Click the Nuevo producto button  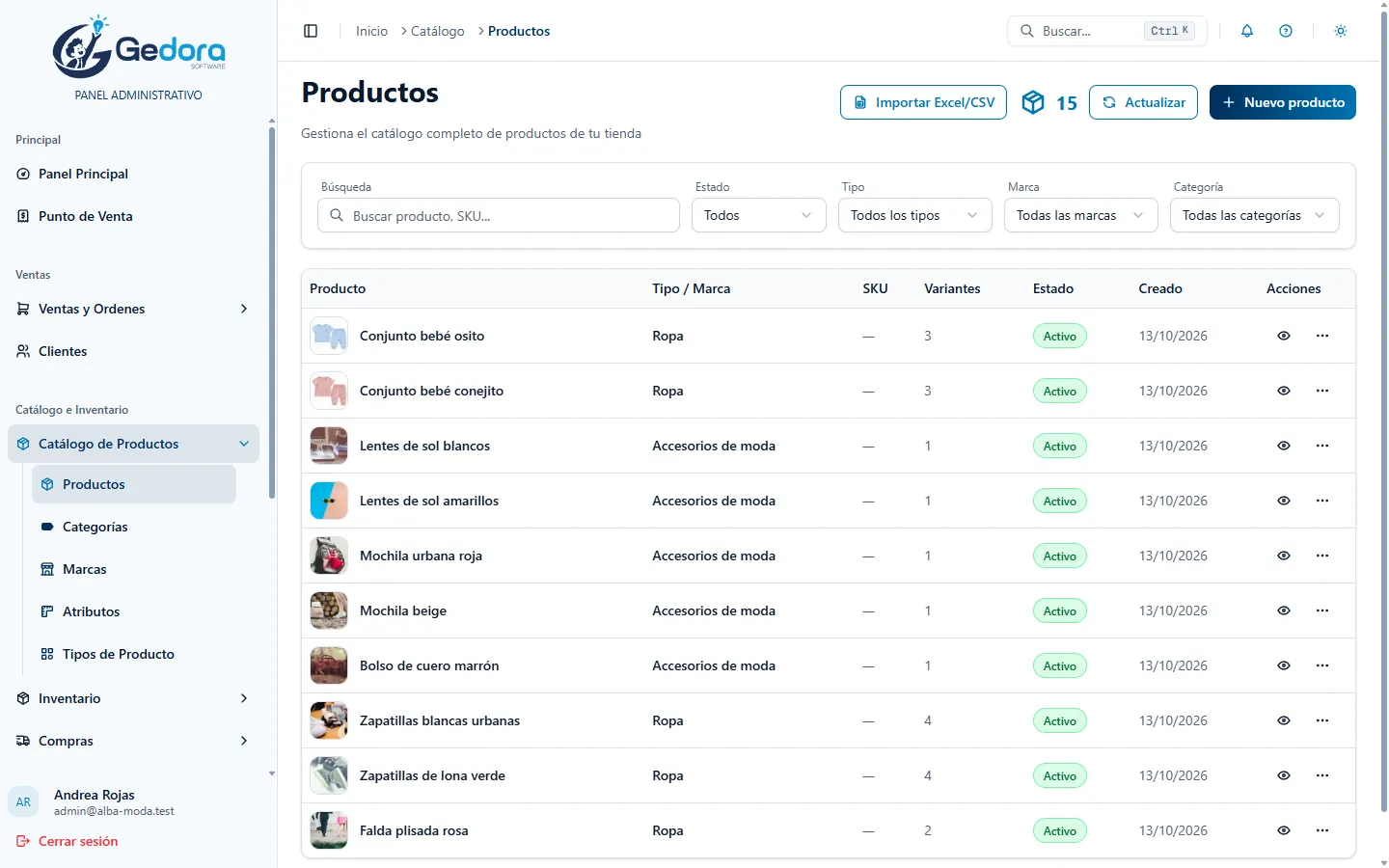[x=1283, y=102]
